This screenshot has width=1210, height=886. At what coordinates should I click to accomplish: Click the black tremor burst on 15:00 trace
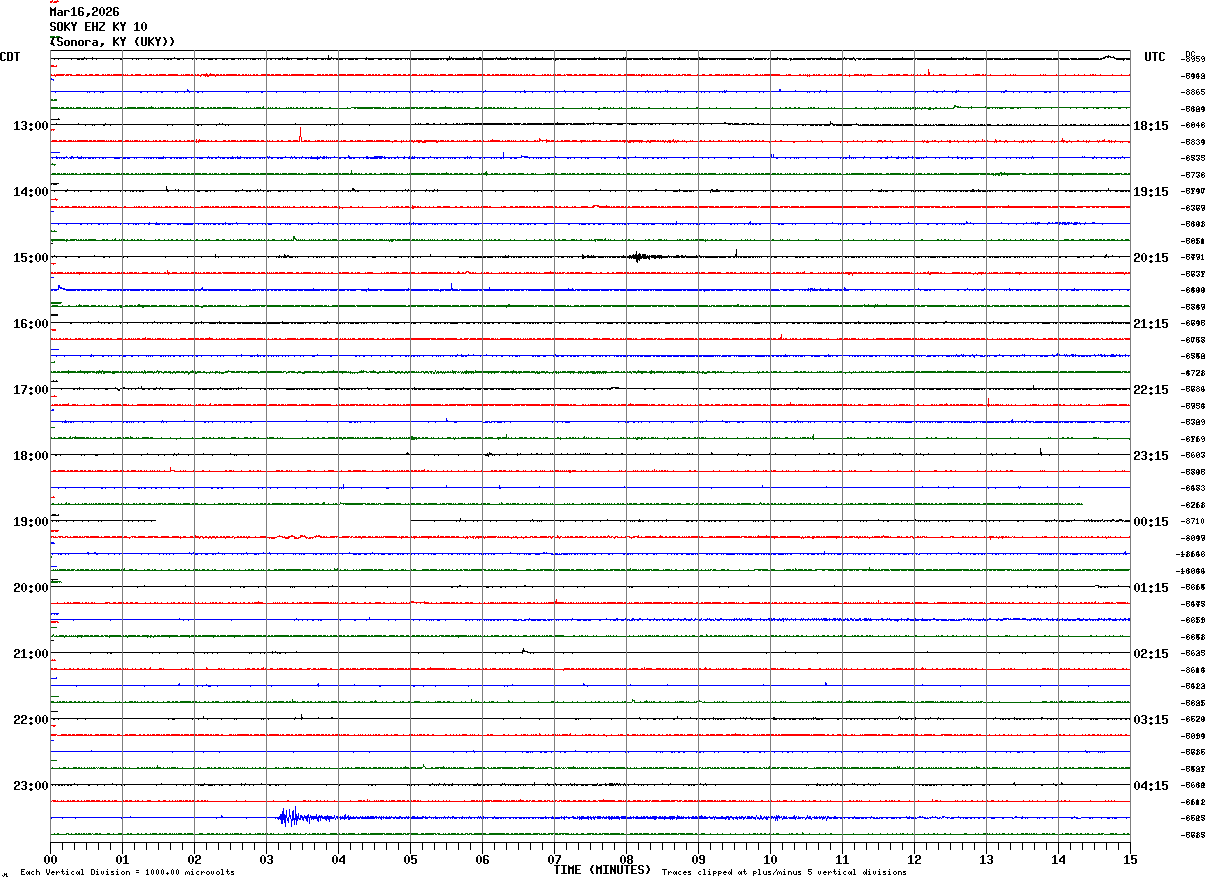638,257
